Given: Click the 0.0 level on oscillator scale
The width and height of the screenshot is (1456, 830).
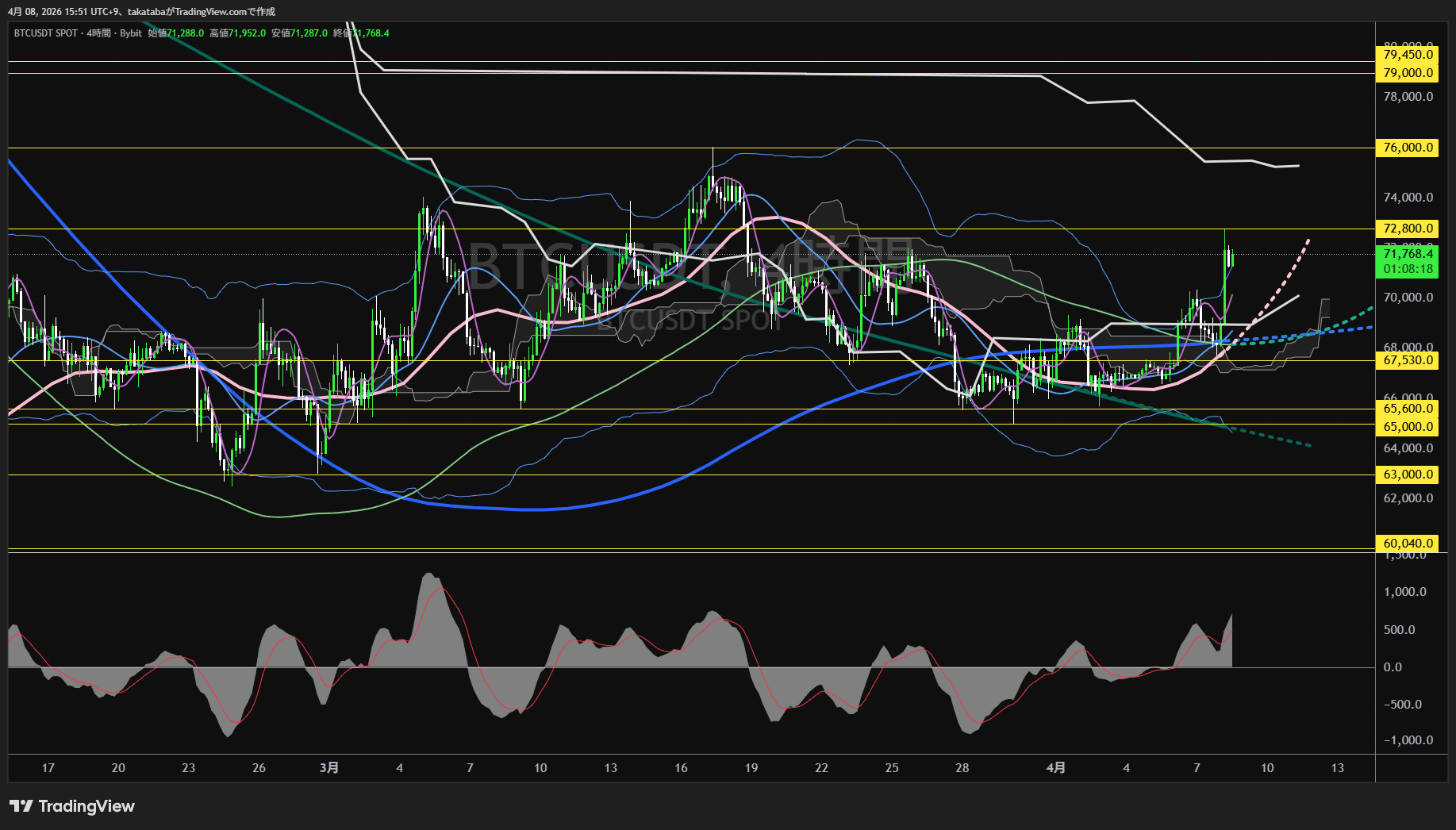Looking at the screenshot, I should (x=1393, y=667).
